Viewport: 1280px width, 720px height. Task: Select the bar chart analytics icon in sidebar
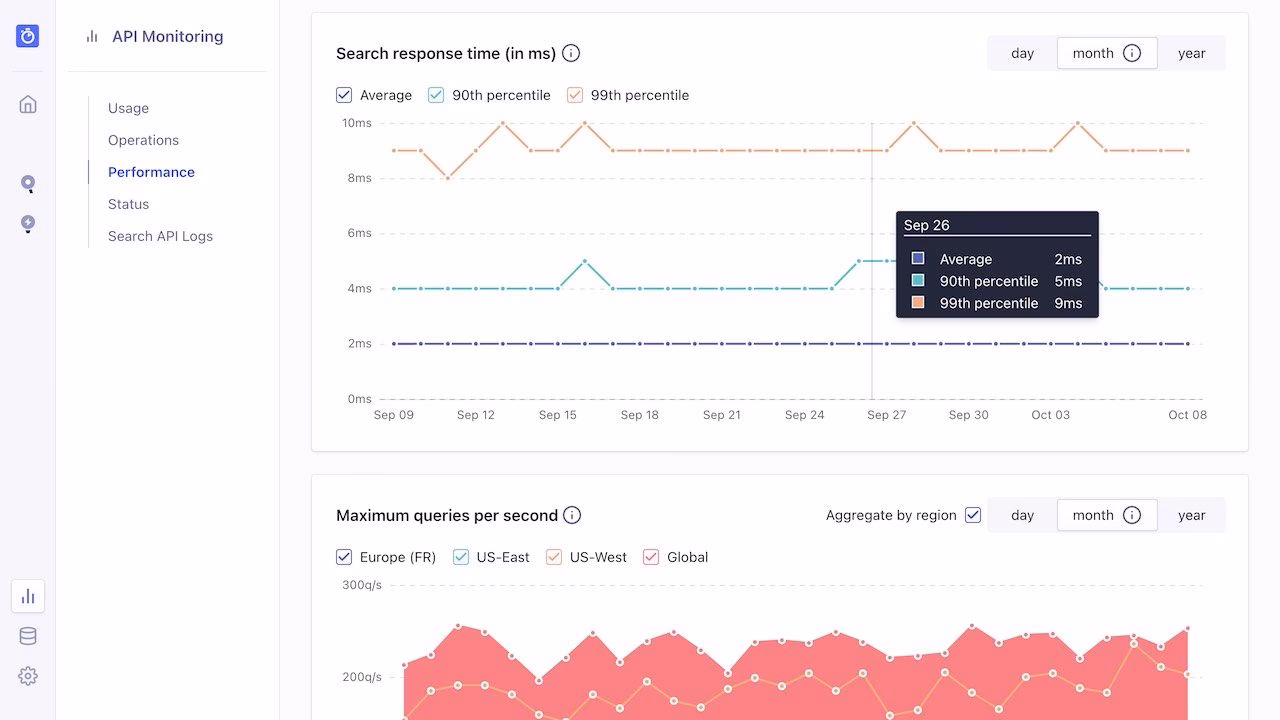point(27,595)
